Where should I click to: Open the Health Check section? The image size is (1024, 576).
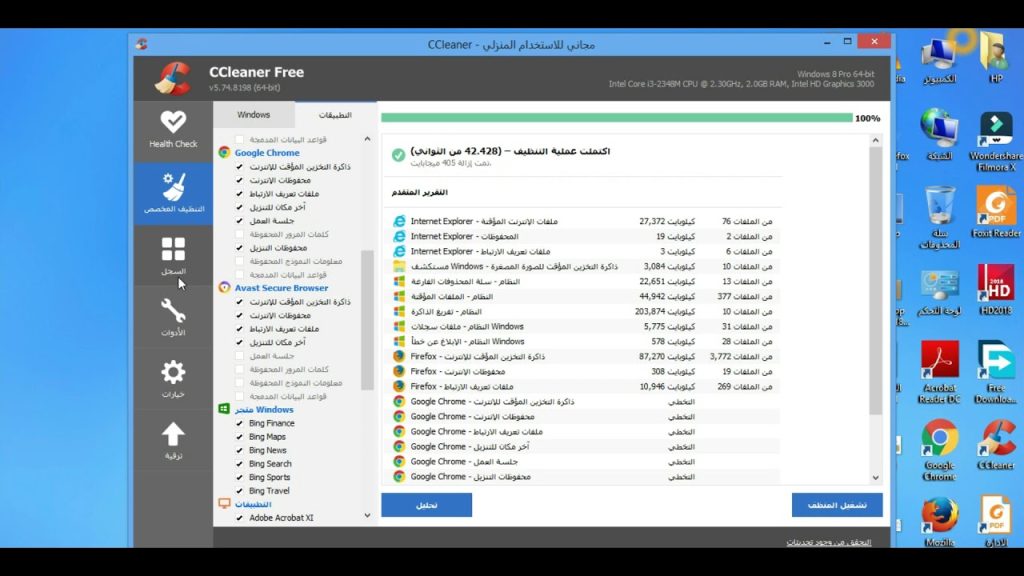click(173, 129)
